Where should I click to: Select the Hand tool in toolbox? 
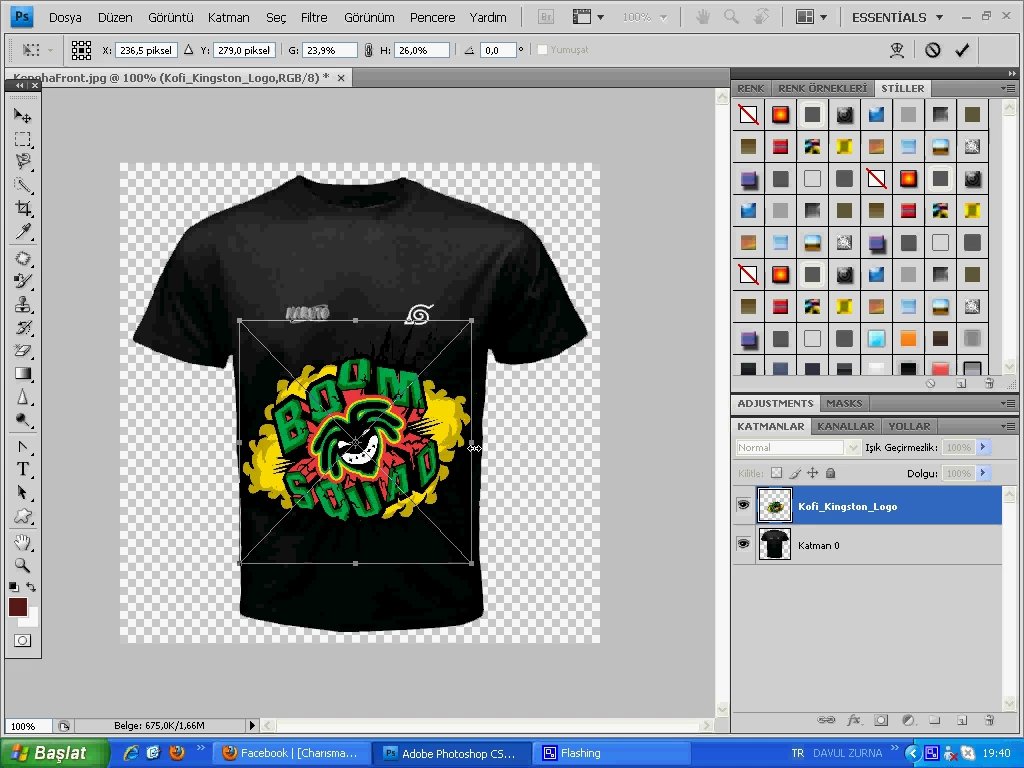[23, 542]
